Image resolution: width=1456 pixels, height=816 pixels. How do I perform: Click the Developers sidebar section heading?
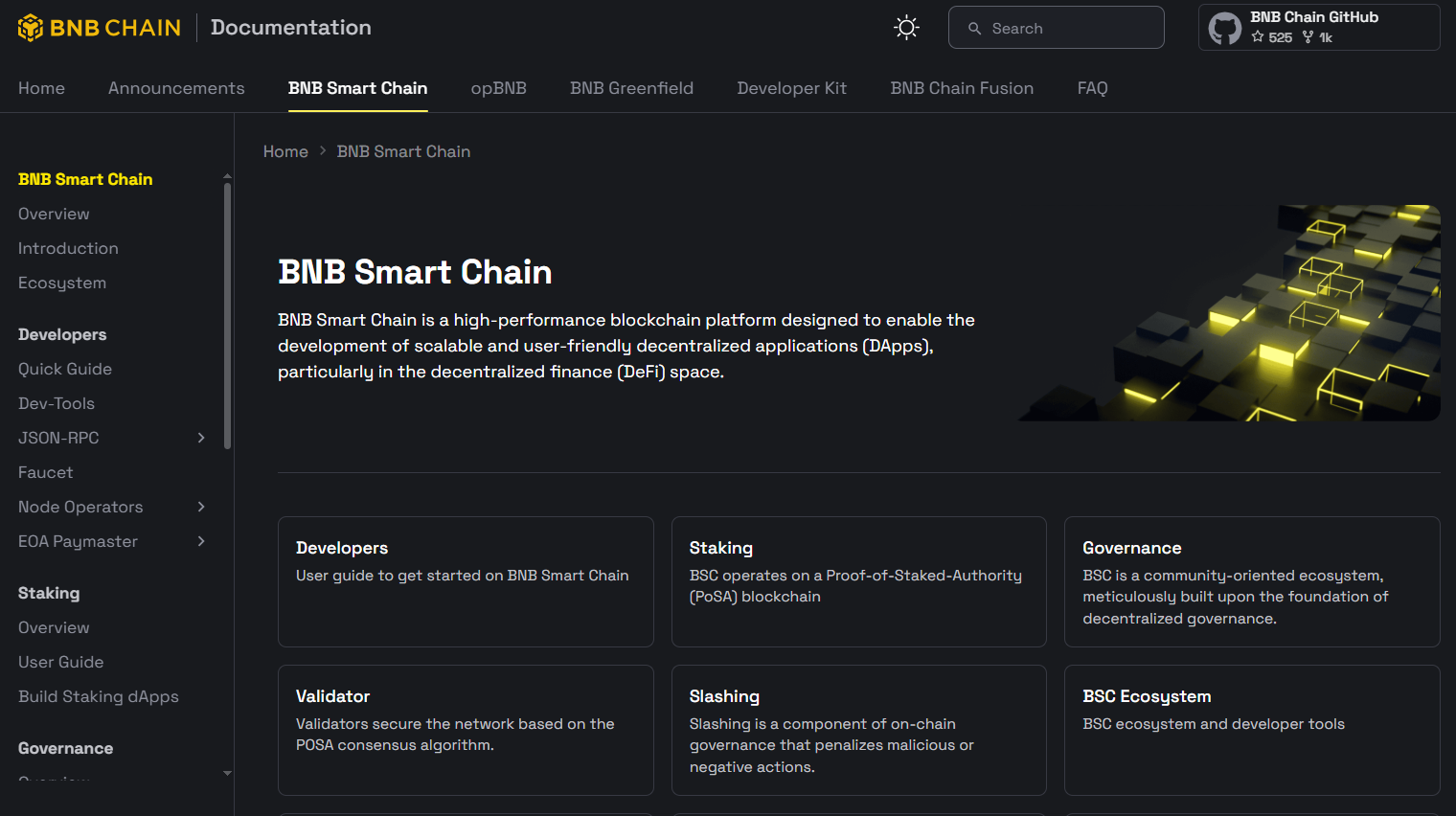pos(62,334)
